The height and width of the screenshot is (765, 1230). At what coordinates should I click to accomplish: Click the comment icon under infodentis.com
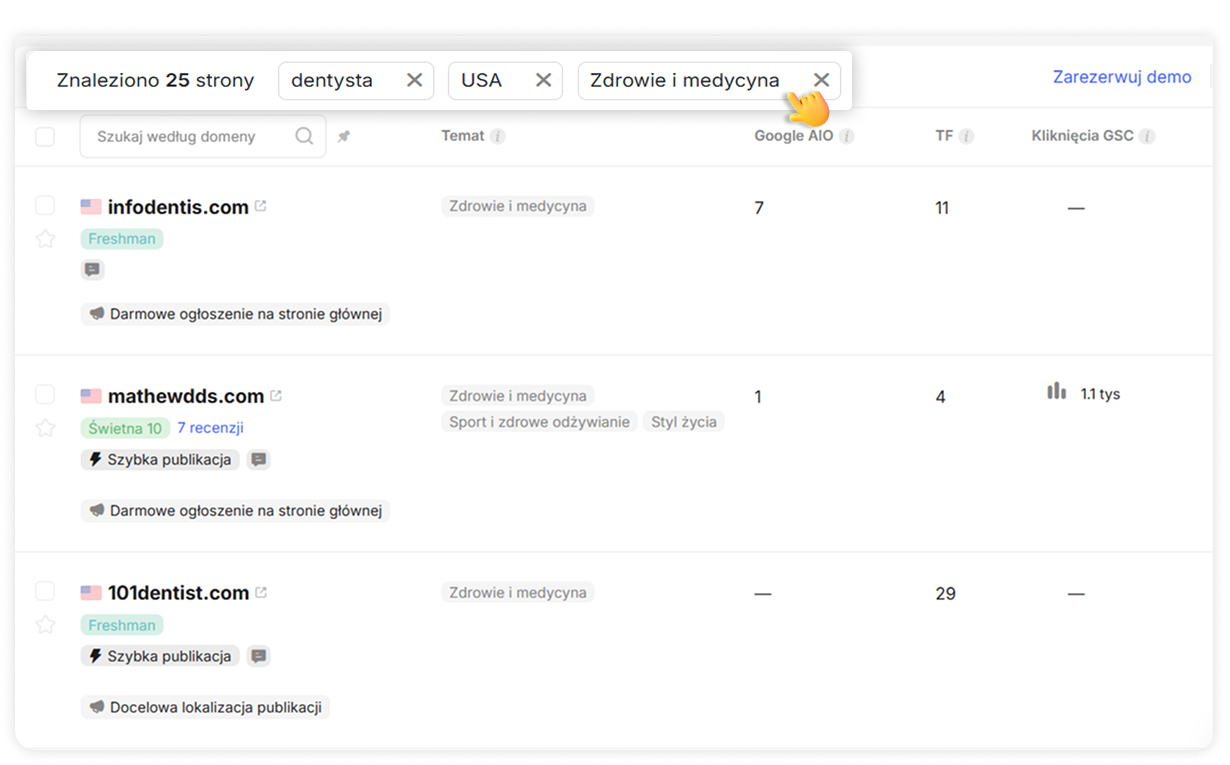pos(92,270)
